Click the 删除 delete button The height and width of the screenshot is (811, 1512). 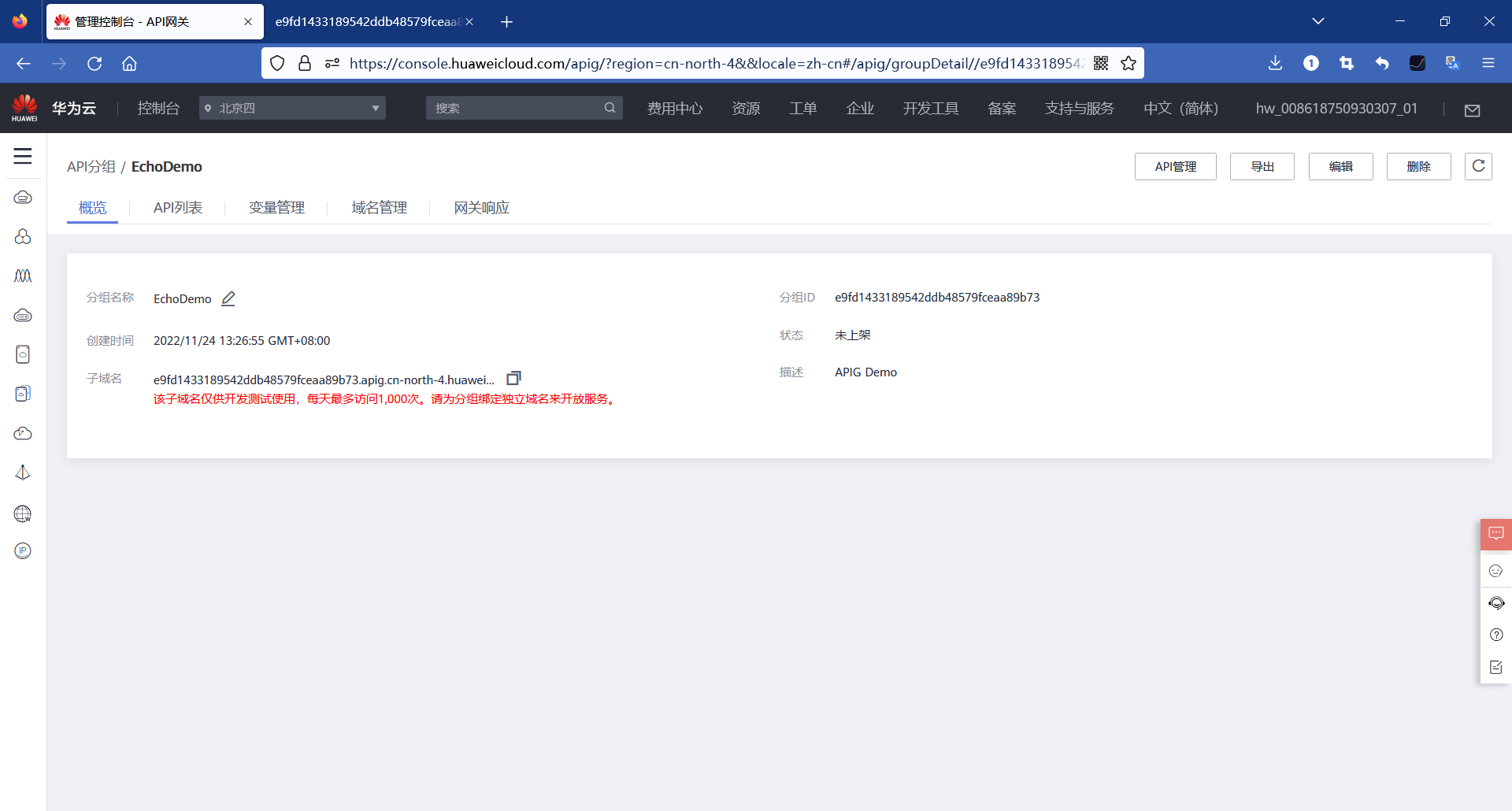coord(1419,166)
